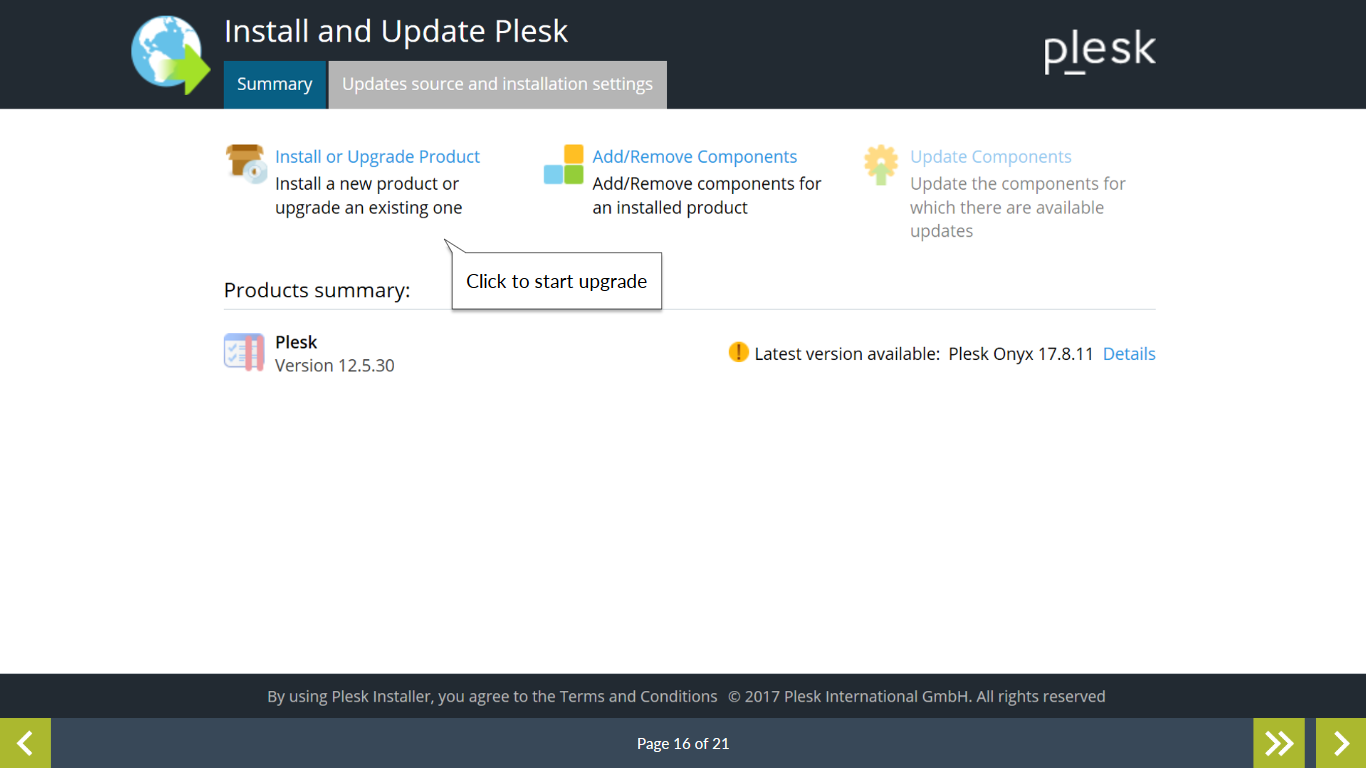Open the Install or Upgrade Product link

click(377, 157)
